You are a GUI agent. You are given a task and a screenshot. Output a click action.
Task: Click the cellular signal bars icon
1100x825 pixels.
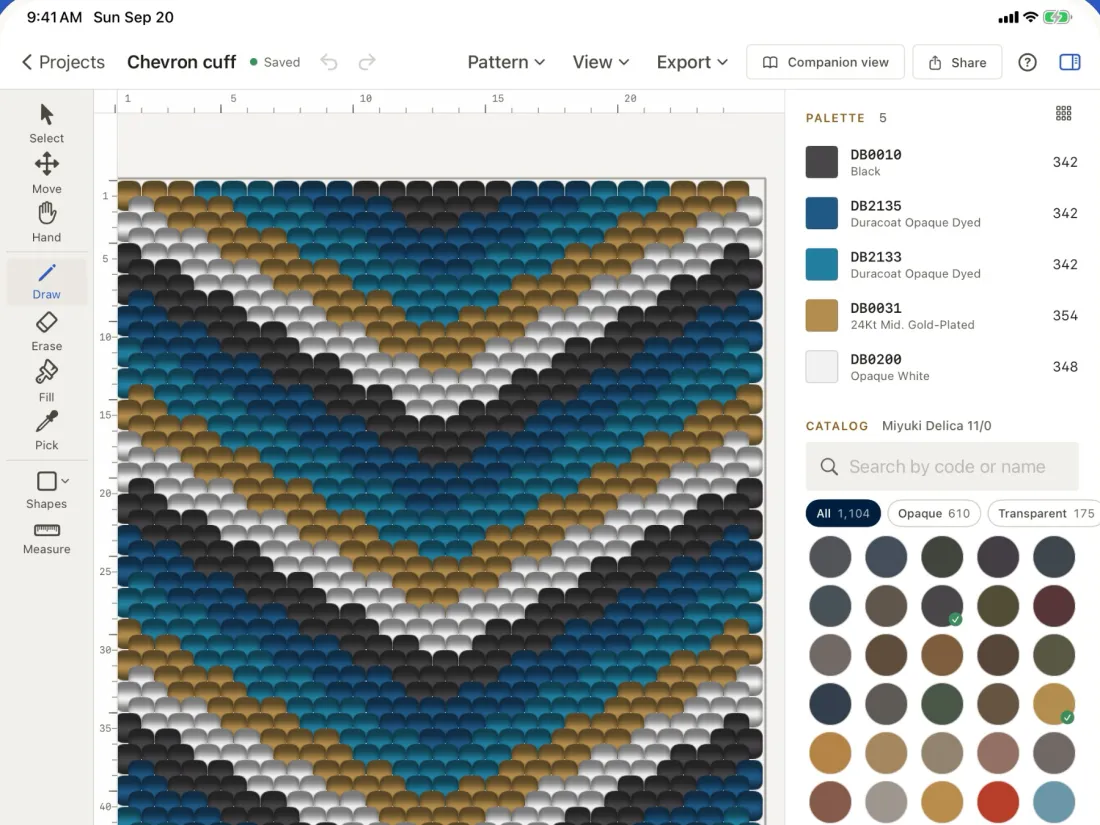point(1008,18)
